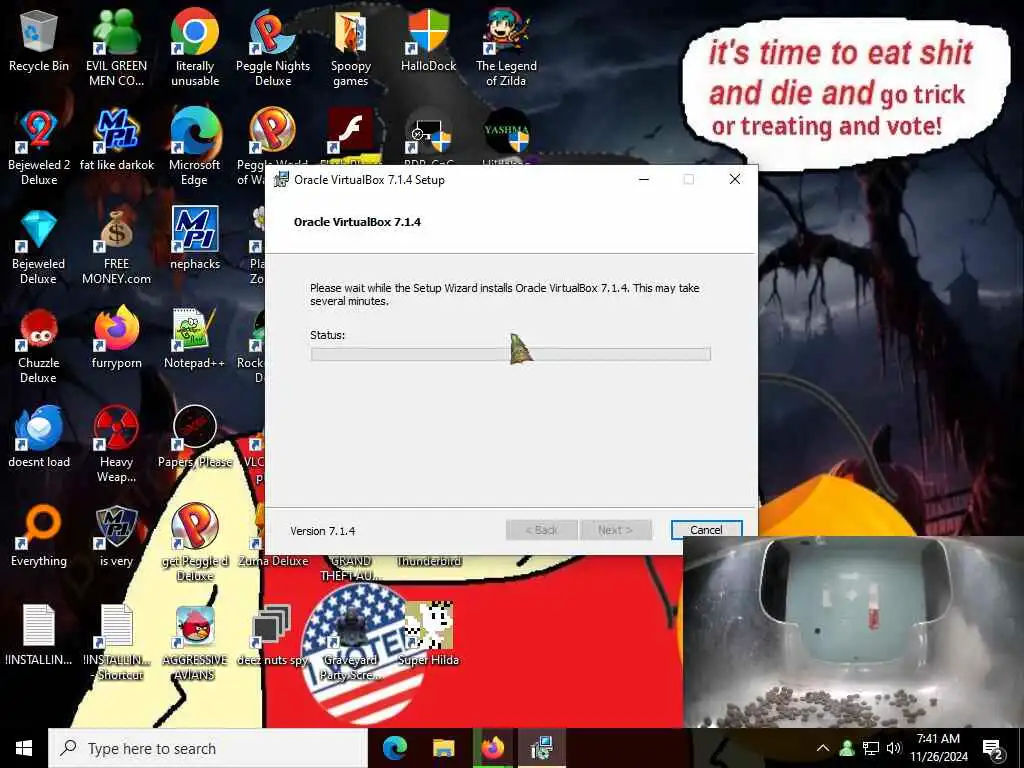Open the fat like darkok shortcut
1024x768 pixels.
pyautogui.click(x=117, y=140)
